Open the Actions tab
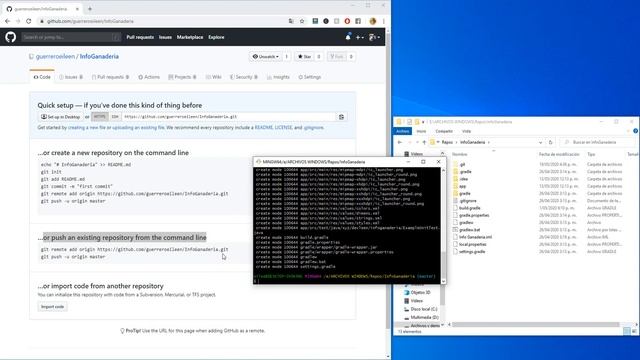This screenshot has height=360, width=640. [x=149, y=77]
